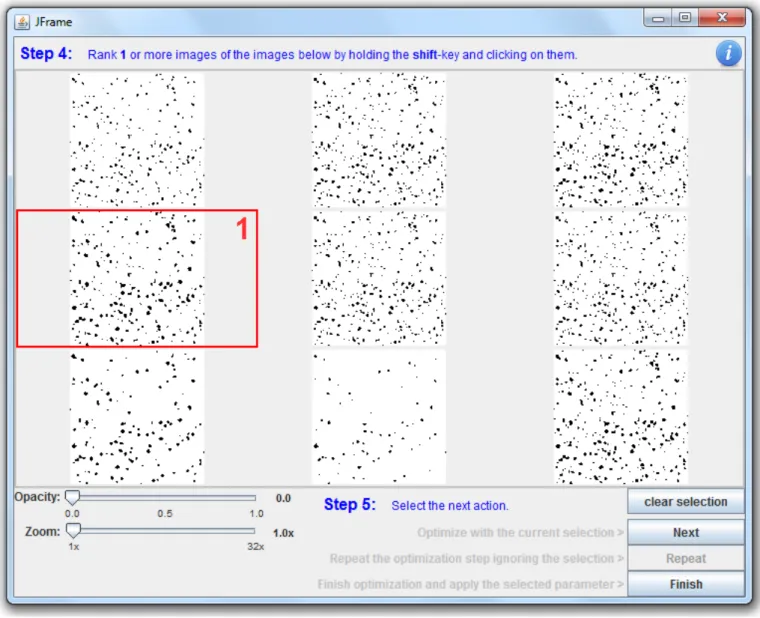The height and width of the screenshot is (618, 760).
Task: Select the sparse bottom-center particle image
Action: click(x=379, y=417)
